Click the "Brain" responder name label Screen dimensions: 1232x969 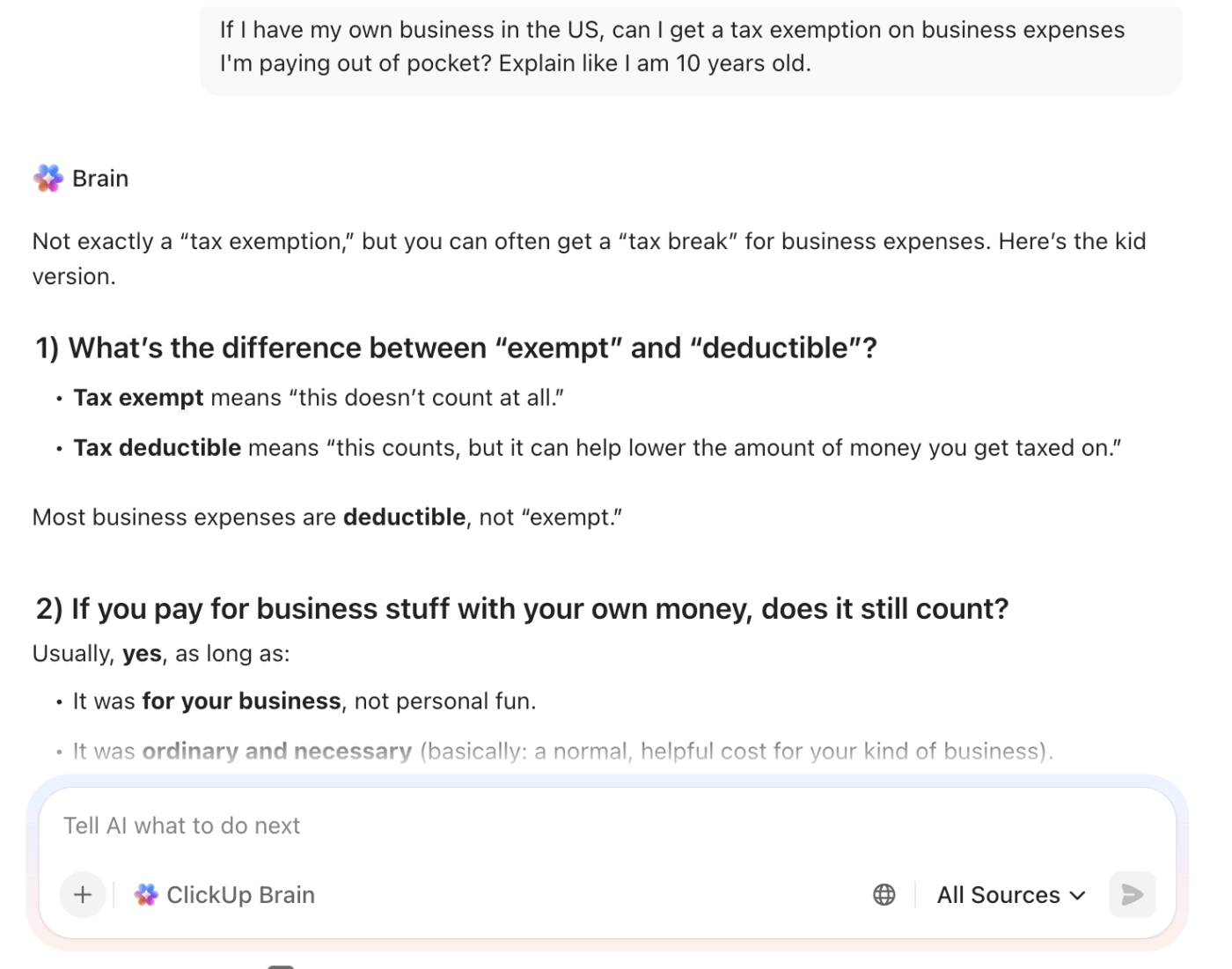click(x=100, y=179)
